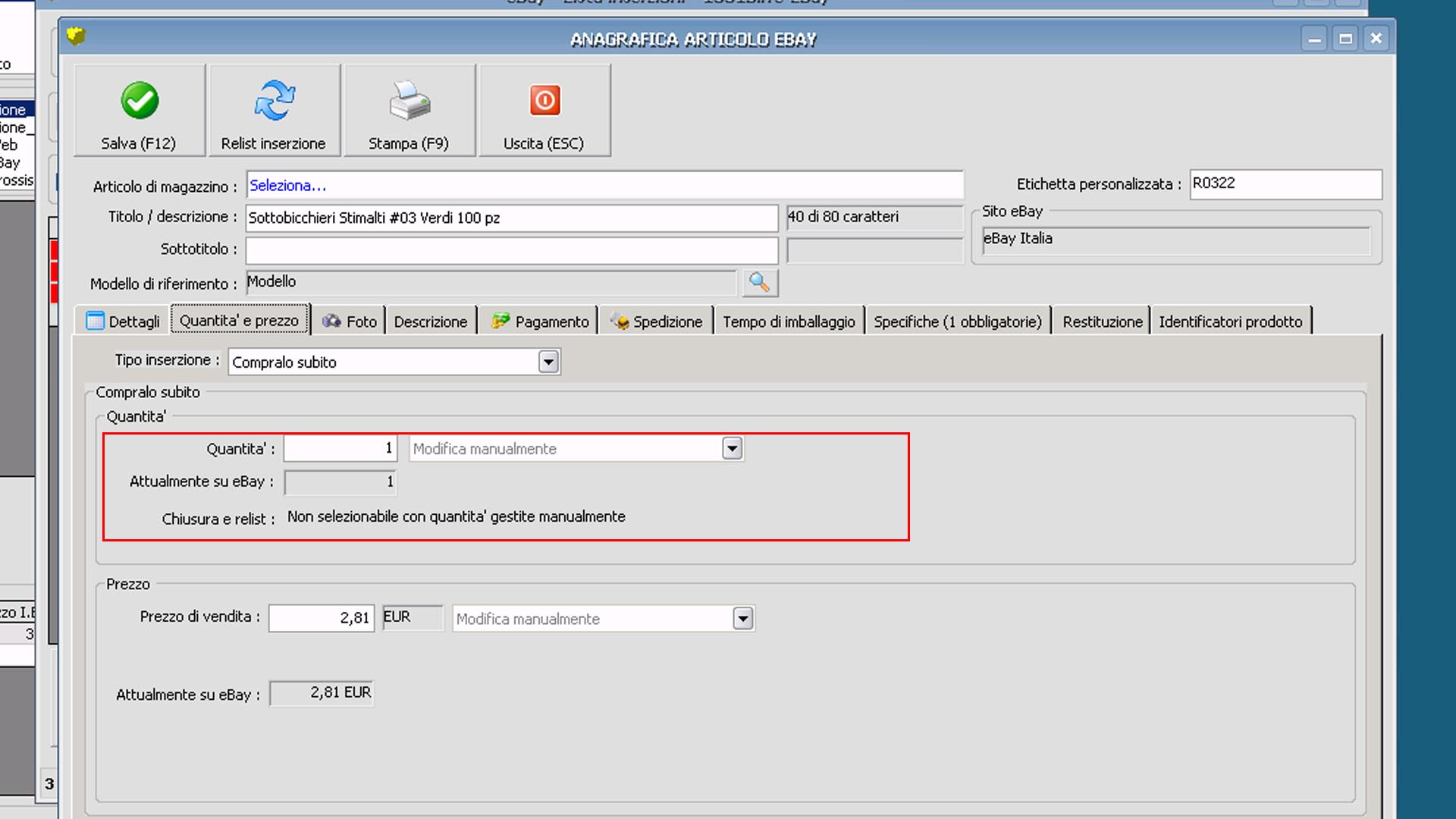The height and width of the screenshot is (819, 1456).
Task: Click the Seleziona... link for Articolo di magazzino
Action: coord(287,186)
